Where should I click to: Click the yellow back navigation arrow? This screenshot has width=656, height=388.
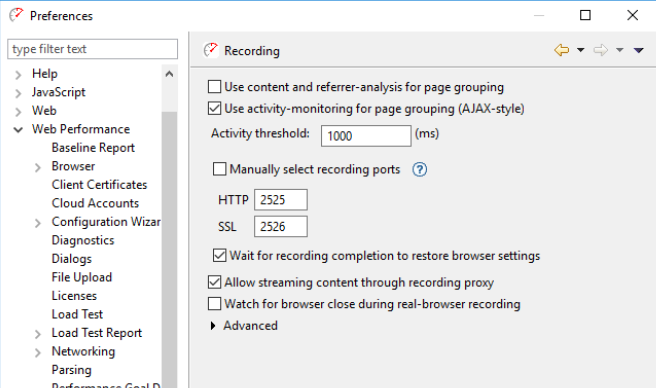[x=561, y=50]
